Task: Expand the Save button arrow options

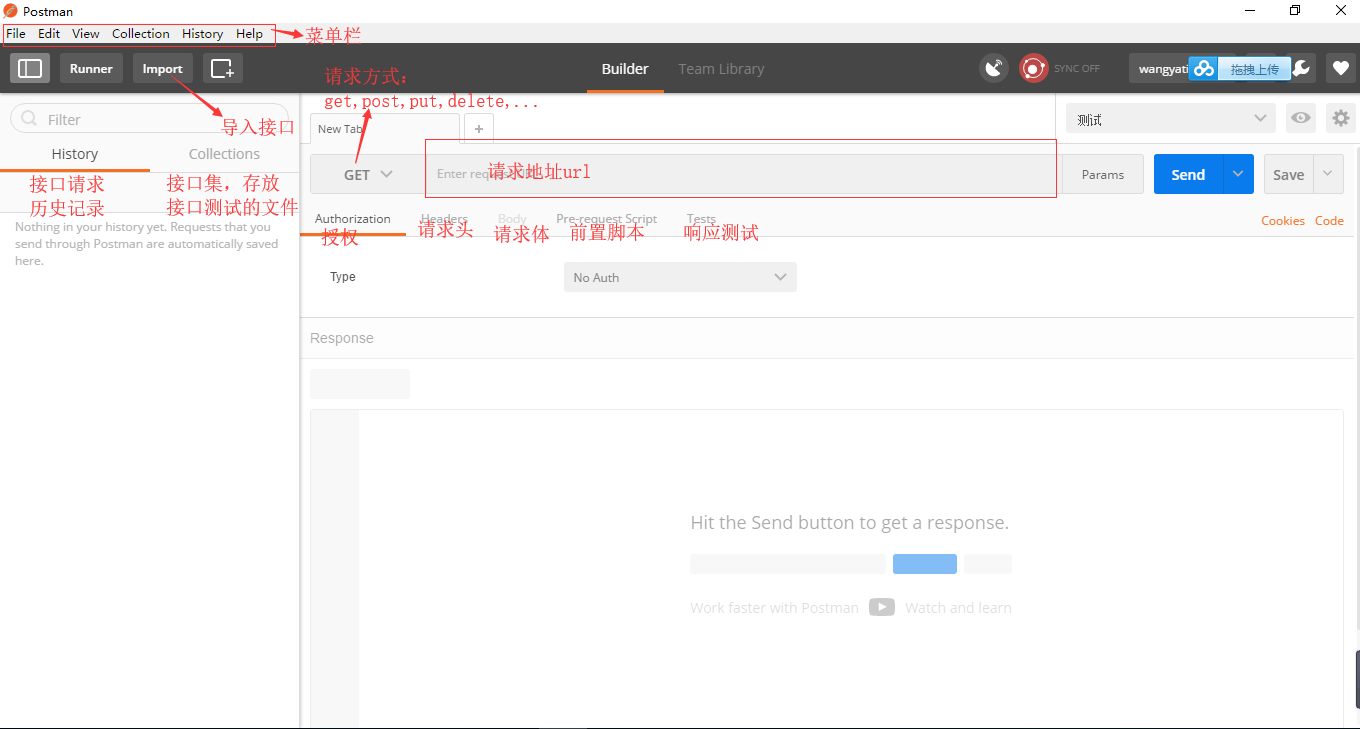Action: tap(1328, 174)
